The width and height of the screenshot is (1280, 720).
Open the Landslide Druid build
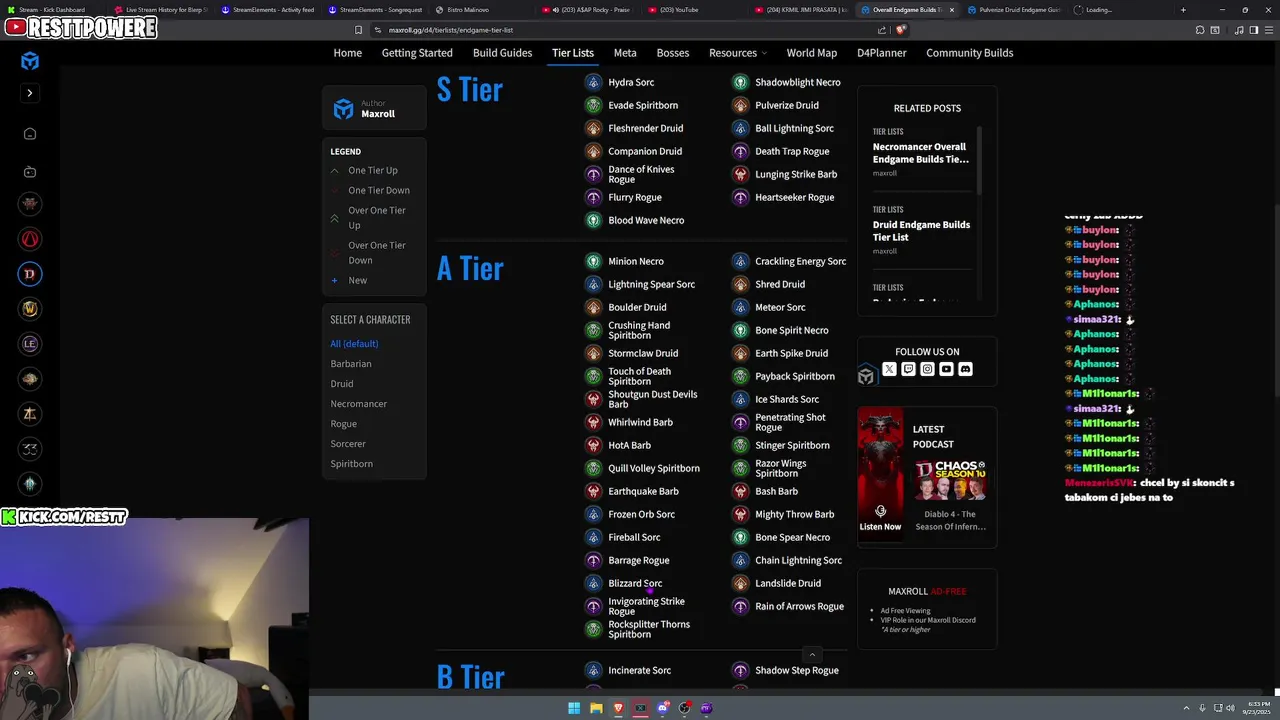coord(788,583)
